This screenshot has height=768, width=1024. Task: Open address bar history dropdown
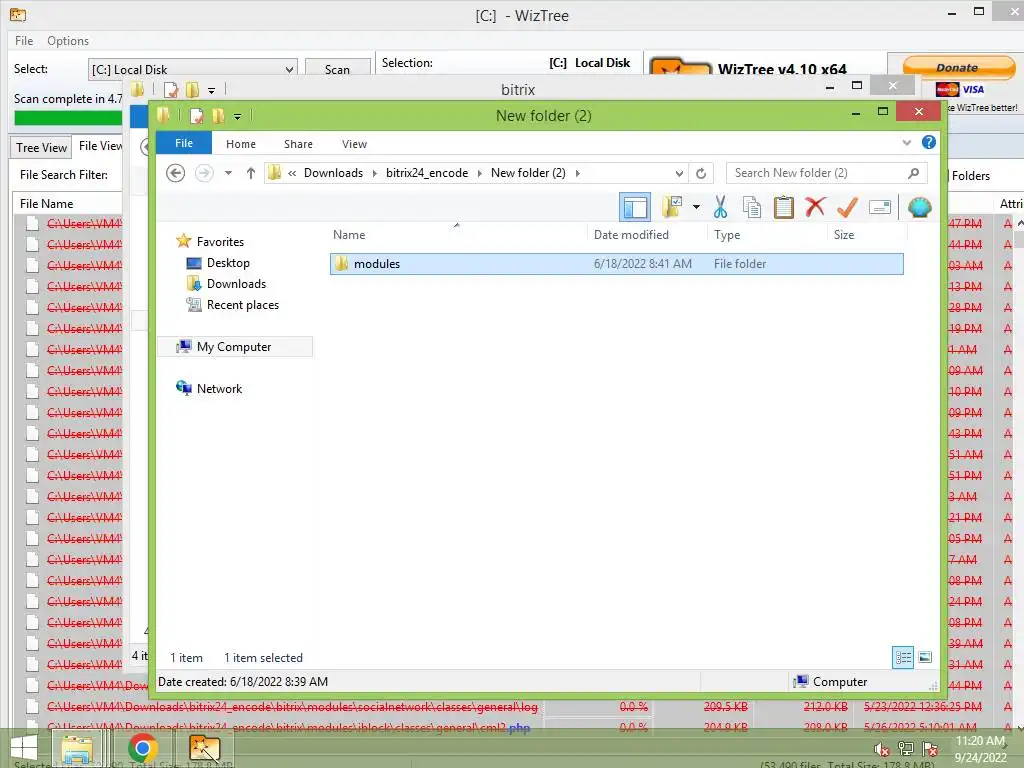679,173
